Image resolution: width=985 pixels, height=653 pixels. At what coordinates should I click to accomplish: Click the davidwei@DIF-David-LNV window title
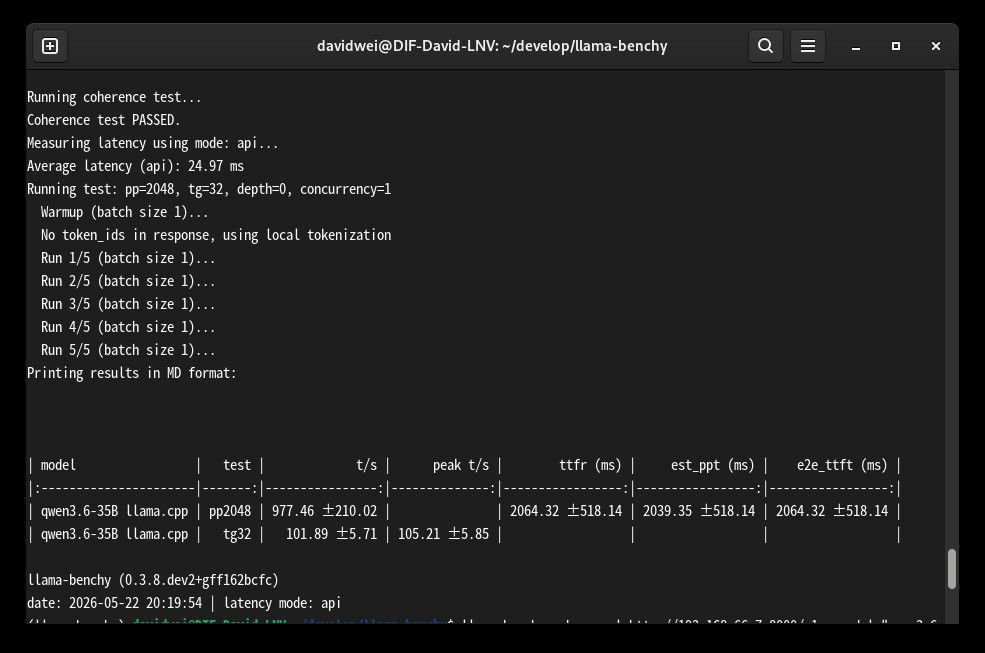tap(492, 46)
